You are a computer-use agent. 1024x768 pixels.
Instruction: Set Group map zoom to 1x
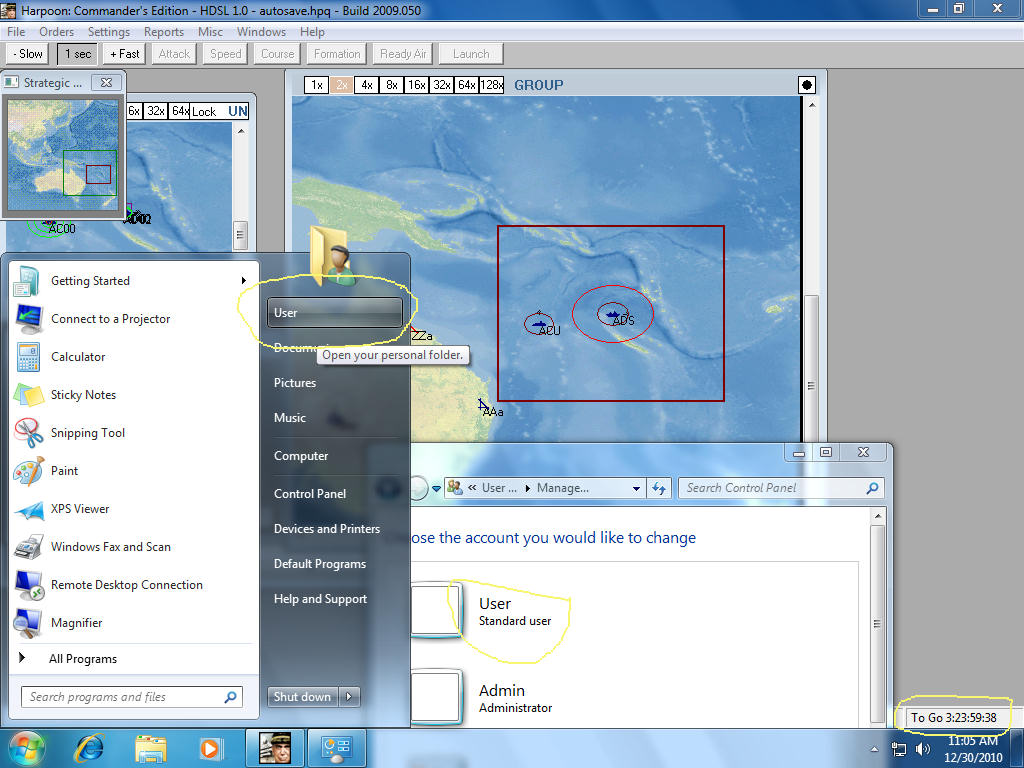coord(317,85)
